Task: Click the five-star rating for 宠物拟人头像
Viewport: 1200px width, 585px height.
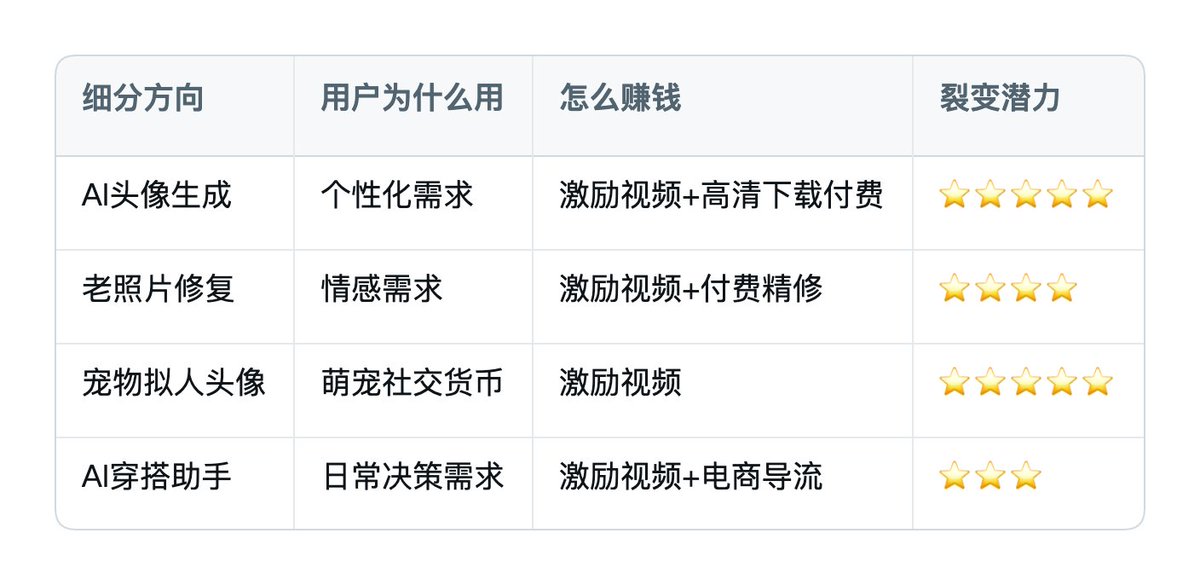Action: pos(1026,381)
